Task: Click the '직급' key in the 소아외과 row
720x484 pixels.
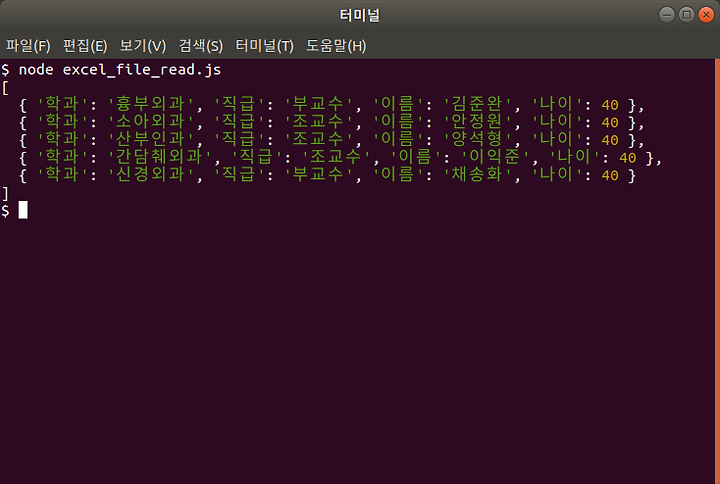Action: 239,122
